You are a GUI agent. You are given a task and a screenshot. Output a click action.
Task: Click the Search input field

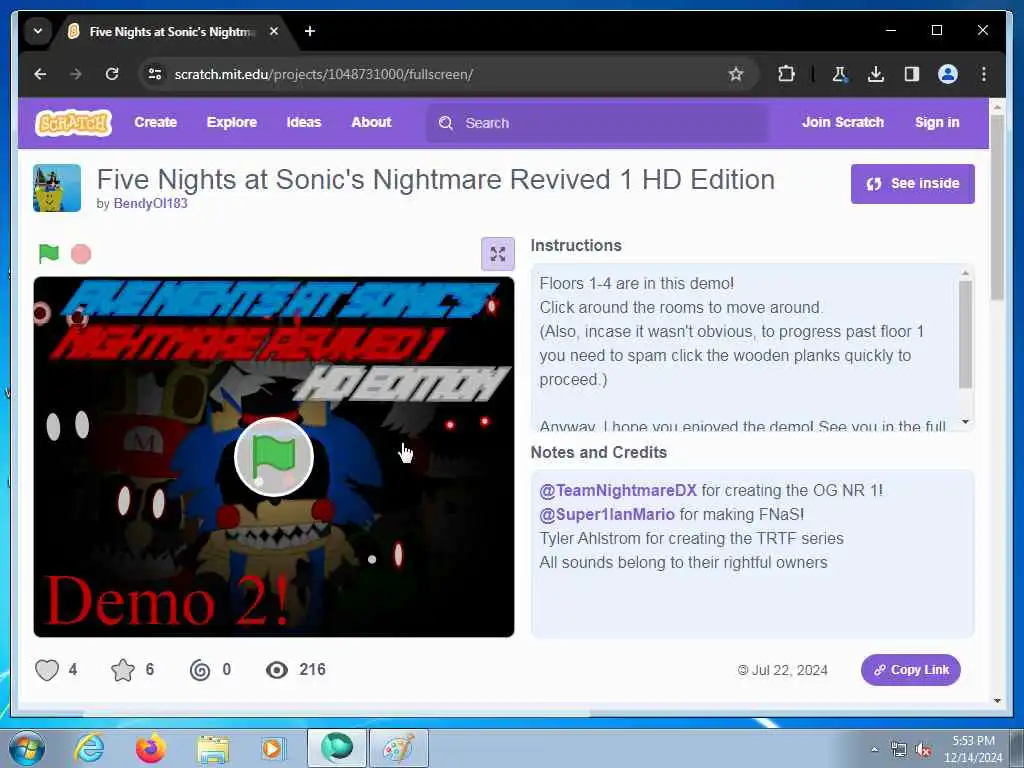coord(597,123)
